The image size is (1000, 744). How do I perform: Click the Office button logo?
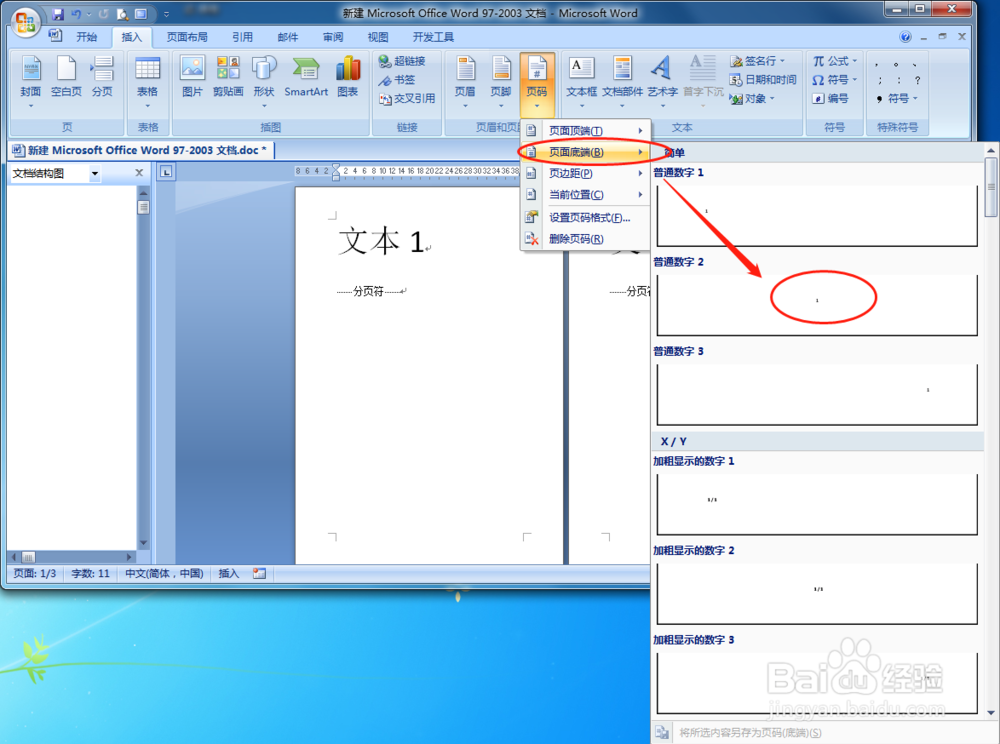pos(25,21)
